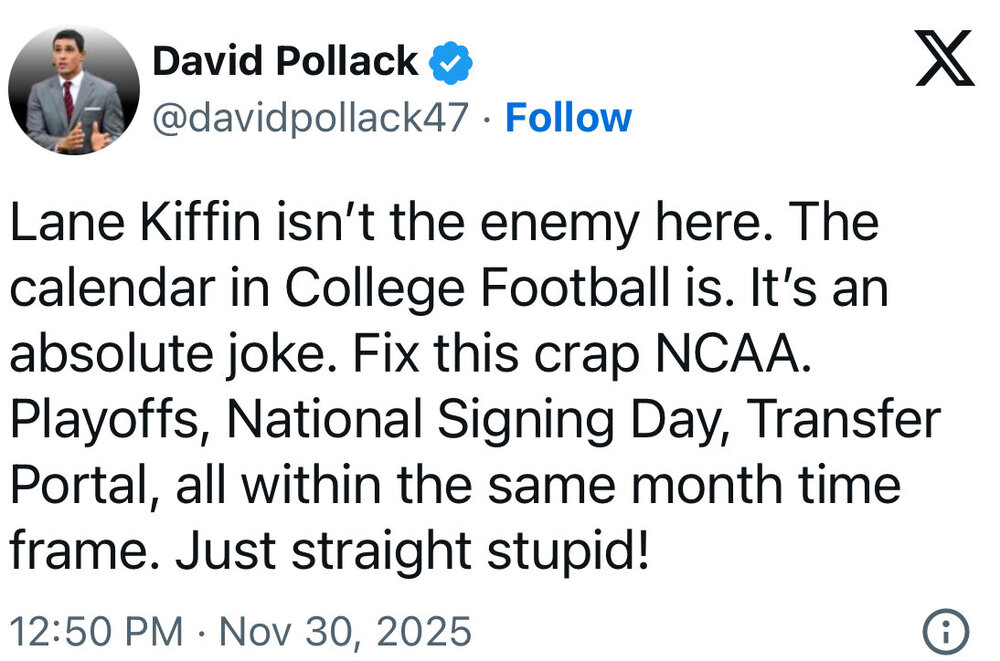Open the @davidpollack47 handle link
This screenshot has height=661, width=1000.
[310, 118]
